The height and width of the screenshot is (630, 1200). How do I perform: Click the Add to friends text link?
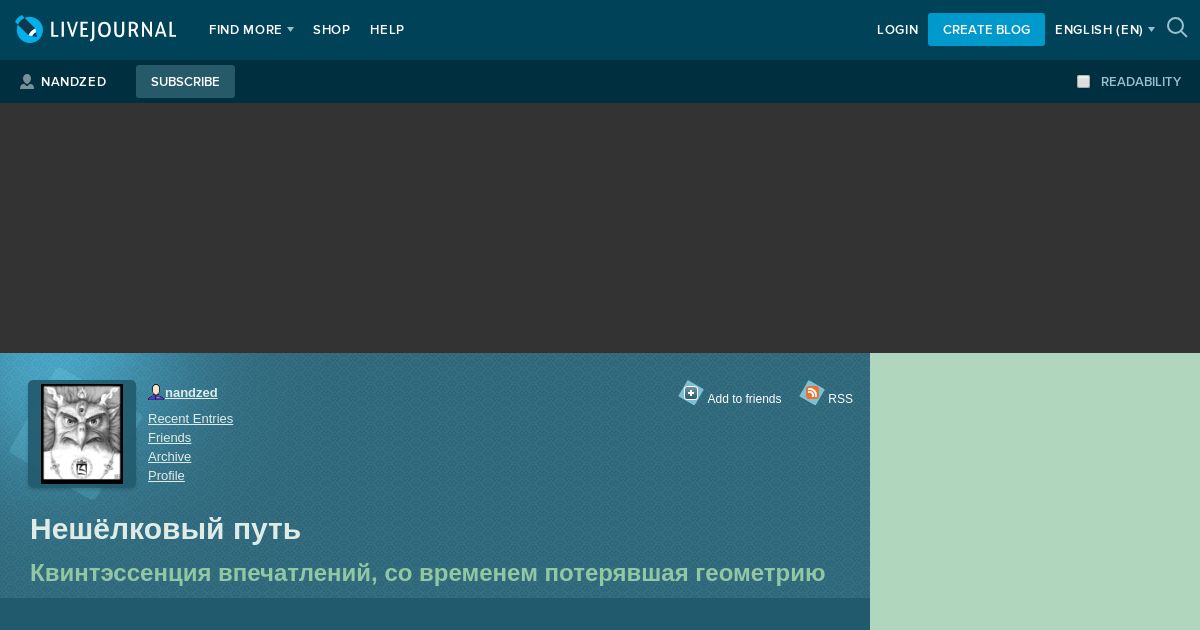click(x=744, y=399)
